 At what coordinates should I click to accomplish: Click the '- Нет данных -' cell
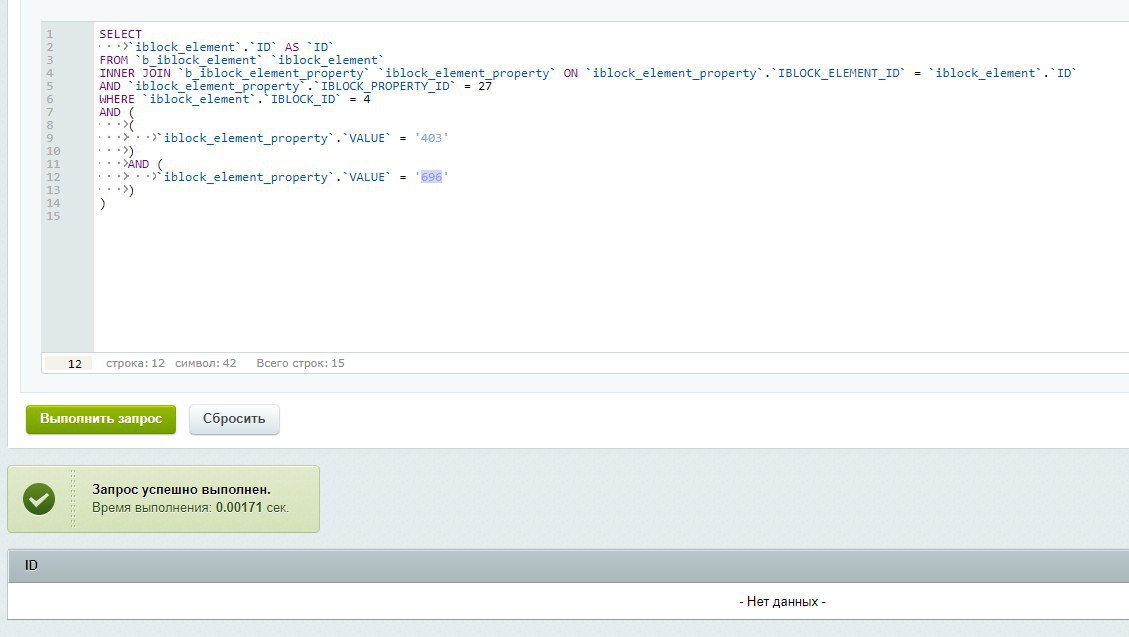coord(782,602)
